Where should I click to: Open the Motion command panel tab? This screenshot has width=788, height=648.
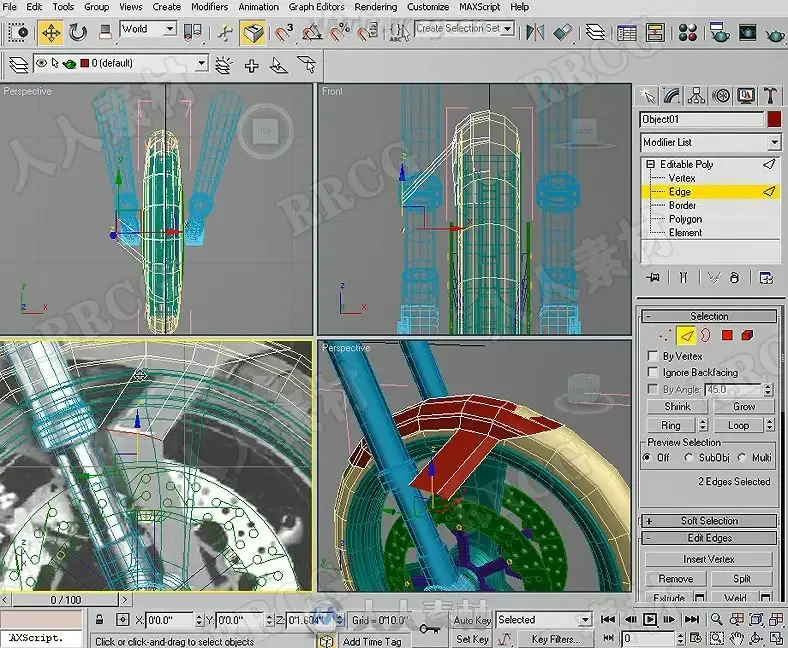[x=721, y=96]
